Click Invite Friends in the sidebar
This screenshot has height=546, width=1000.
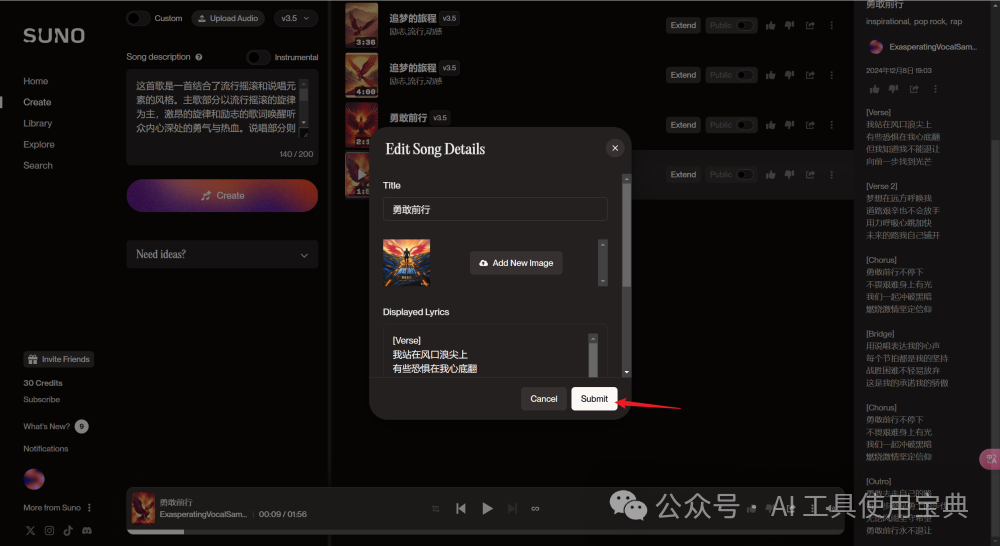click(x=59, y=359)
